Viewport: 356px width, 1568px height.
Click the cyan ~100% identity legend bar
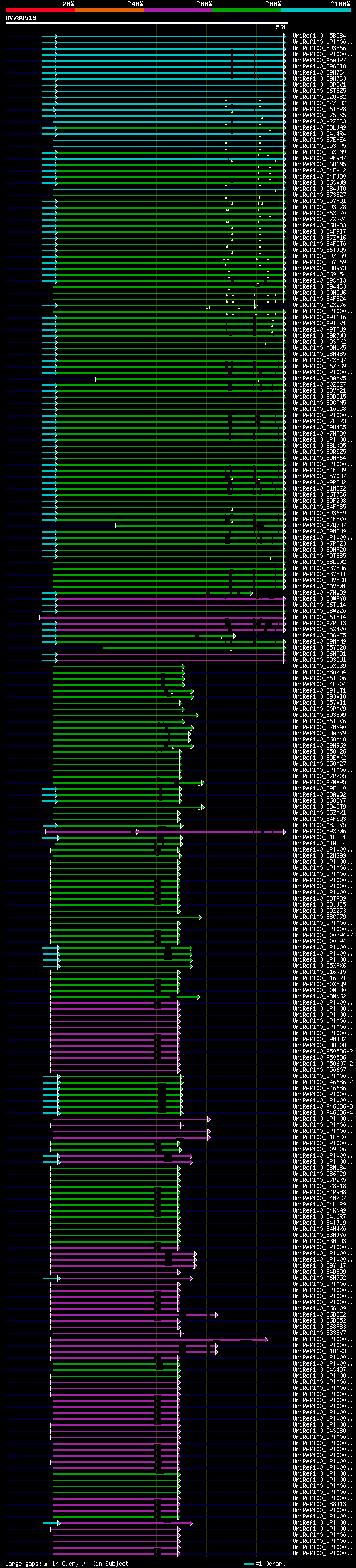(316, 10)
